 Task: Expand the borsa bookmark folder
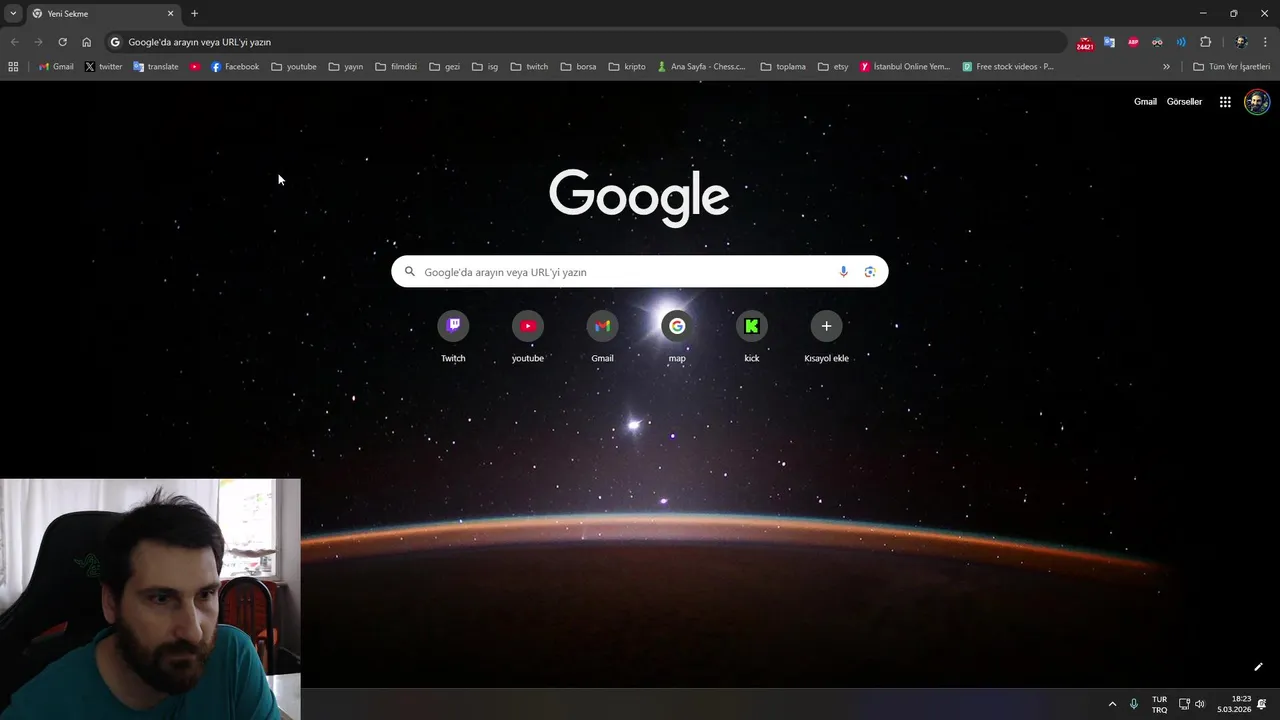pos(579,67)
